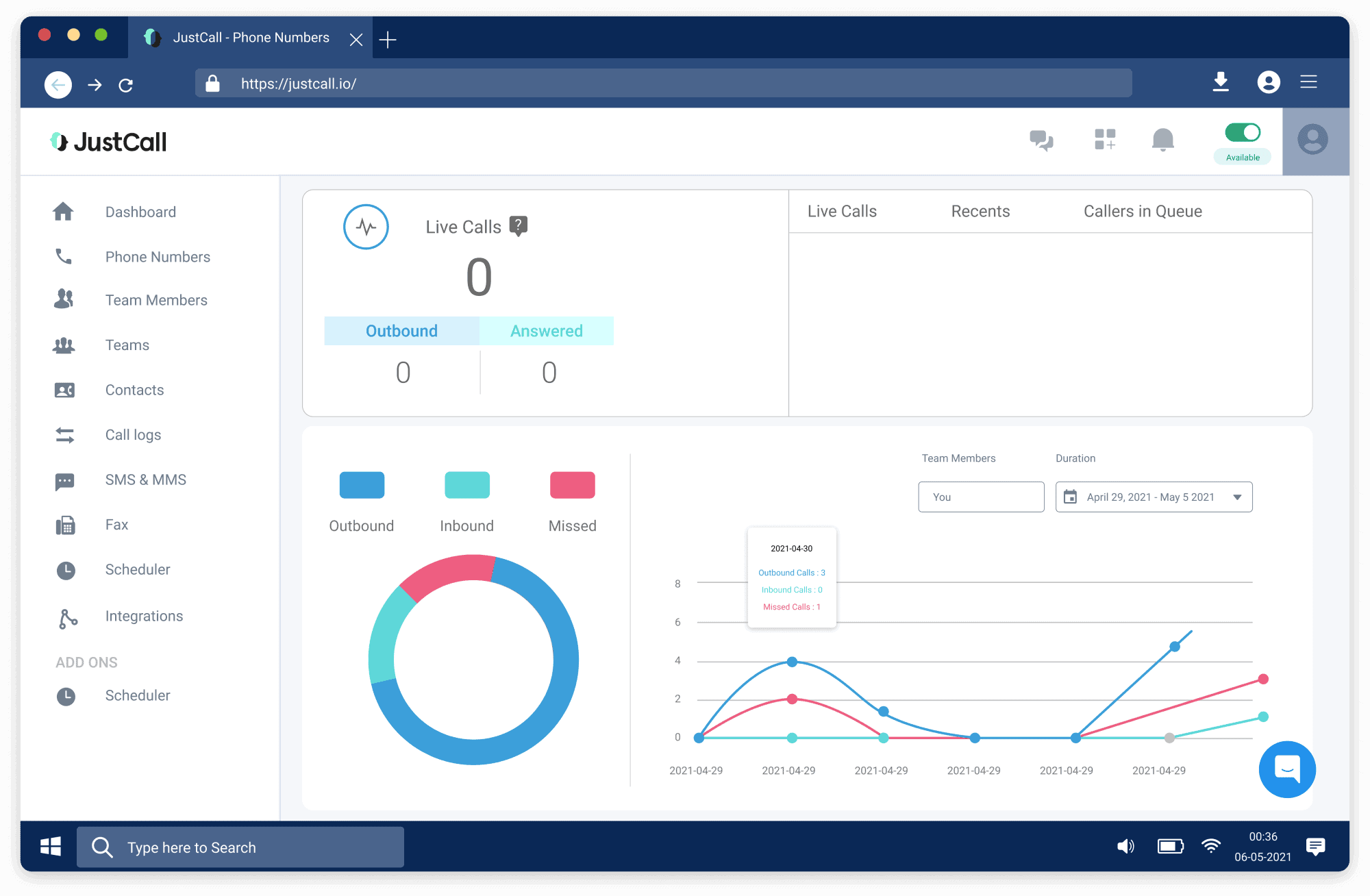Select the Callers in Queue tab
The image size is (1370, 896).
click(1141, 211)
